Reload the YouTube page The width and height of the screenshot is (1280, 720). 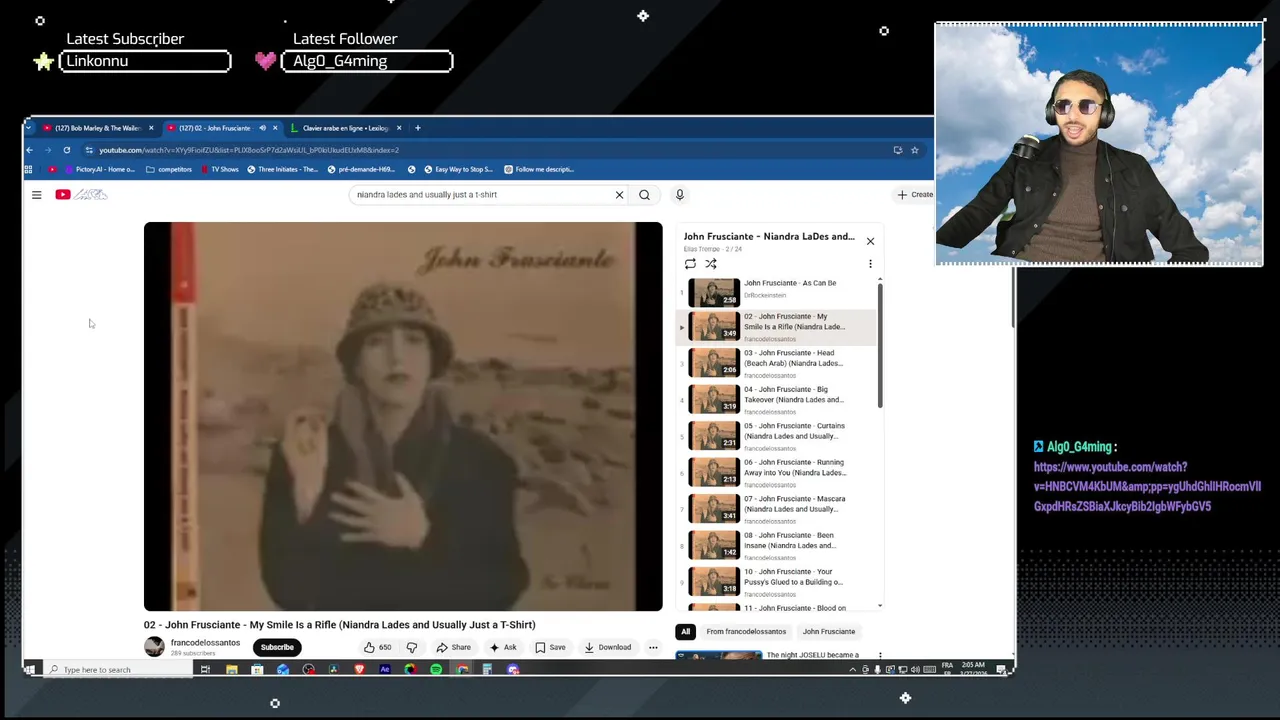(x=67, y=150)
